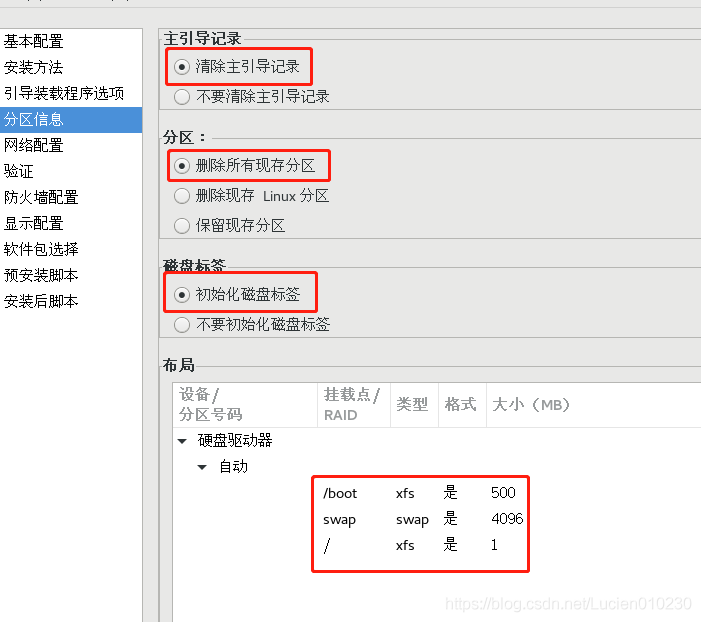The height and width of the screenshot is (622, 701).
Task: Click the 挂载点/RAID column header
Action: [354, 405]
